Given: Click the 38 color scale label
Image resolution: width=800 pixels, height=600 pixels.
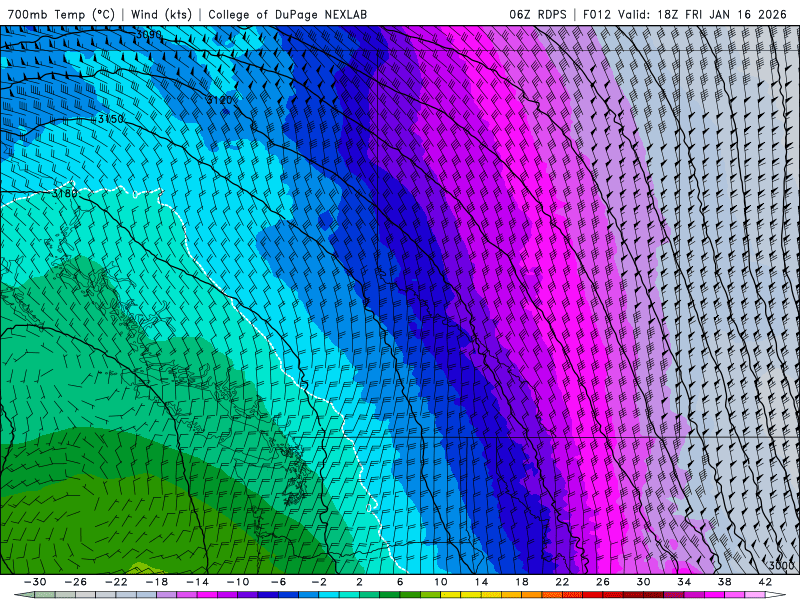Looking at the screenshot, I should tap(724, 582).
